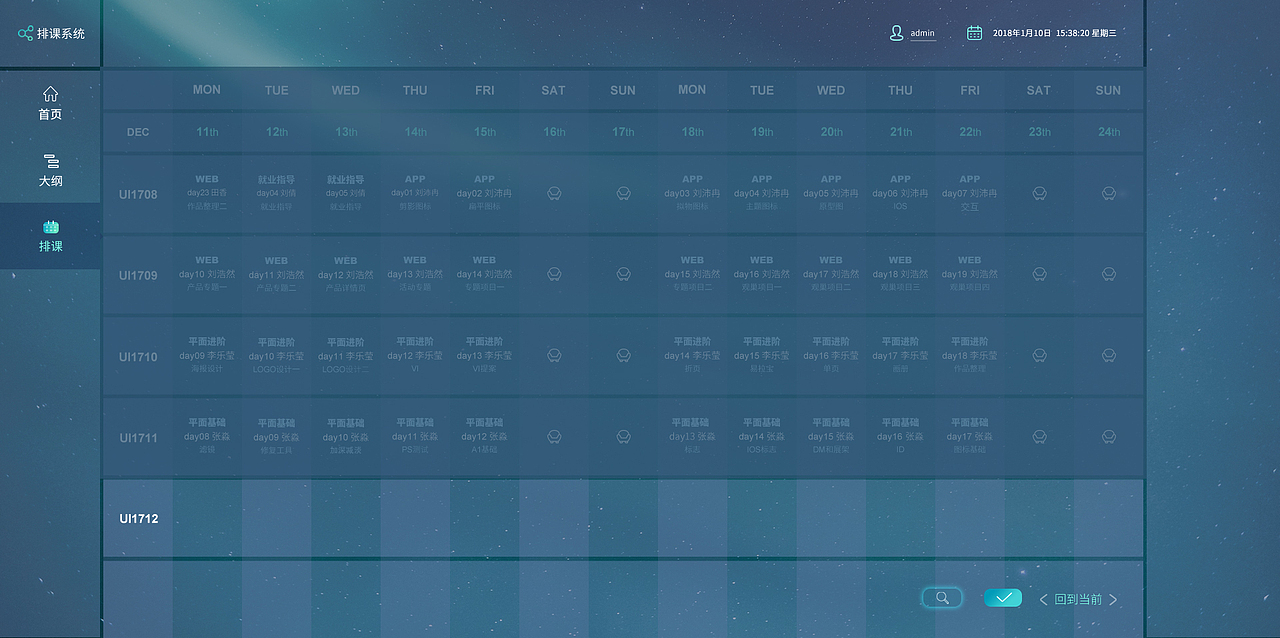
Task: Select the UI1712 class row label
Action: [x=138, y=519]
